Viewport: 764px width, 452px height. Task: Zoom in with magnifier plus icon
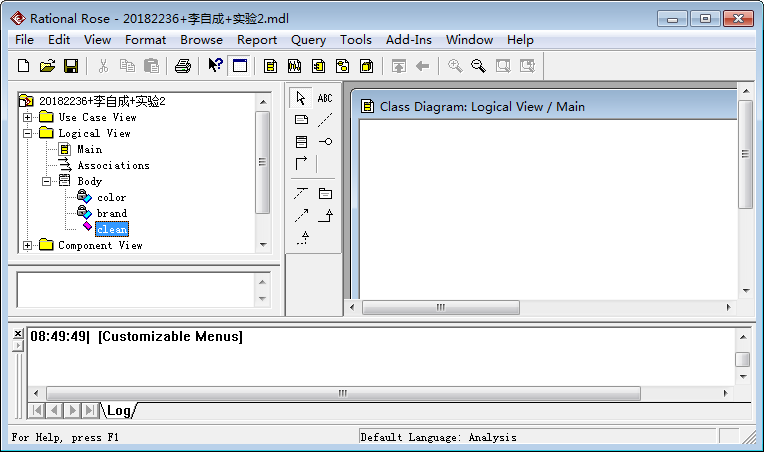coord(455,66)
